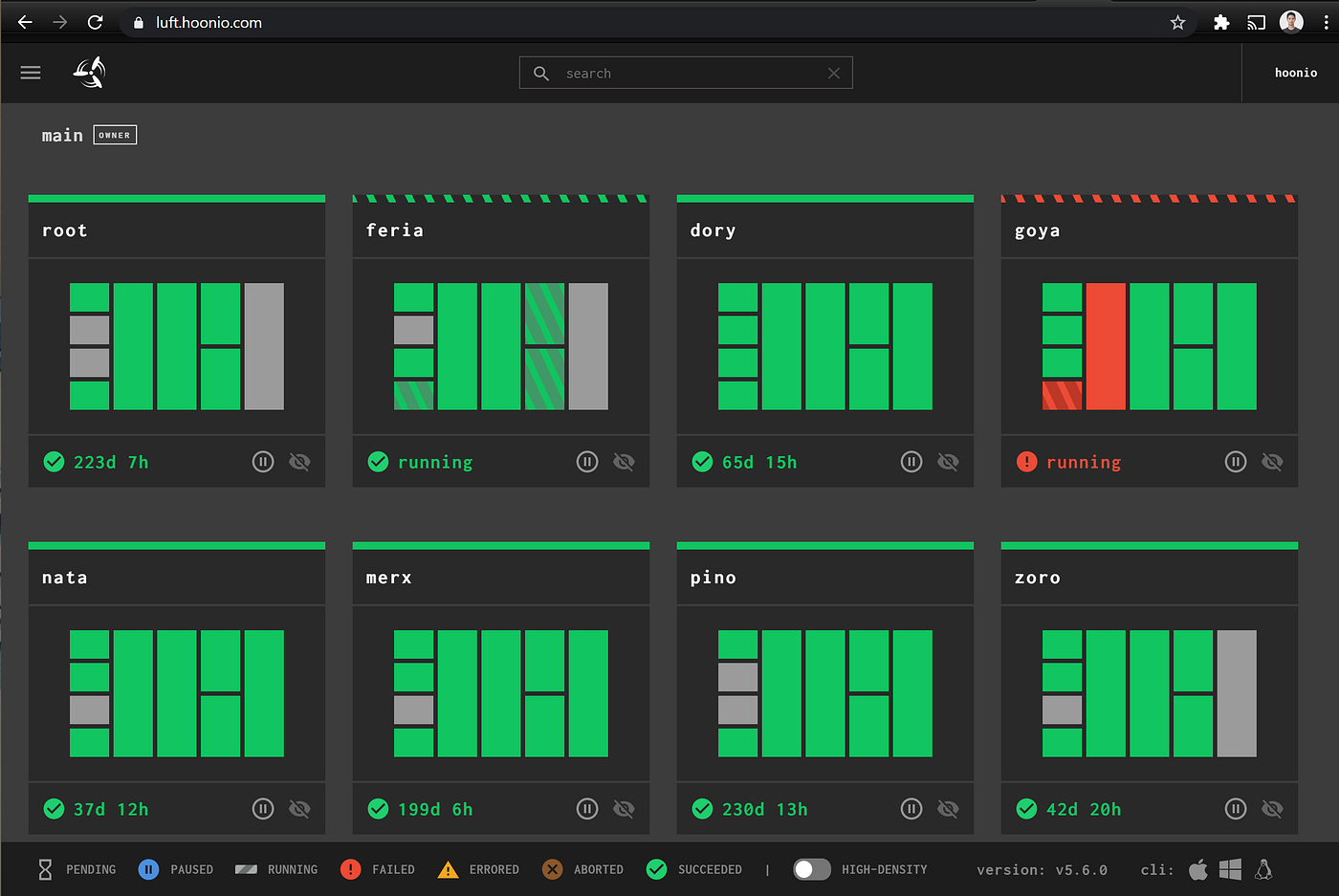Download the Linux CLI via penguin icon
Viewport: 1339px width, 896px height.
click(x=1262, y=869)
